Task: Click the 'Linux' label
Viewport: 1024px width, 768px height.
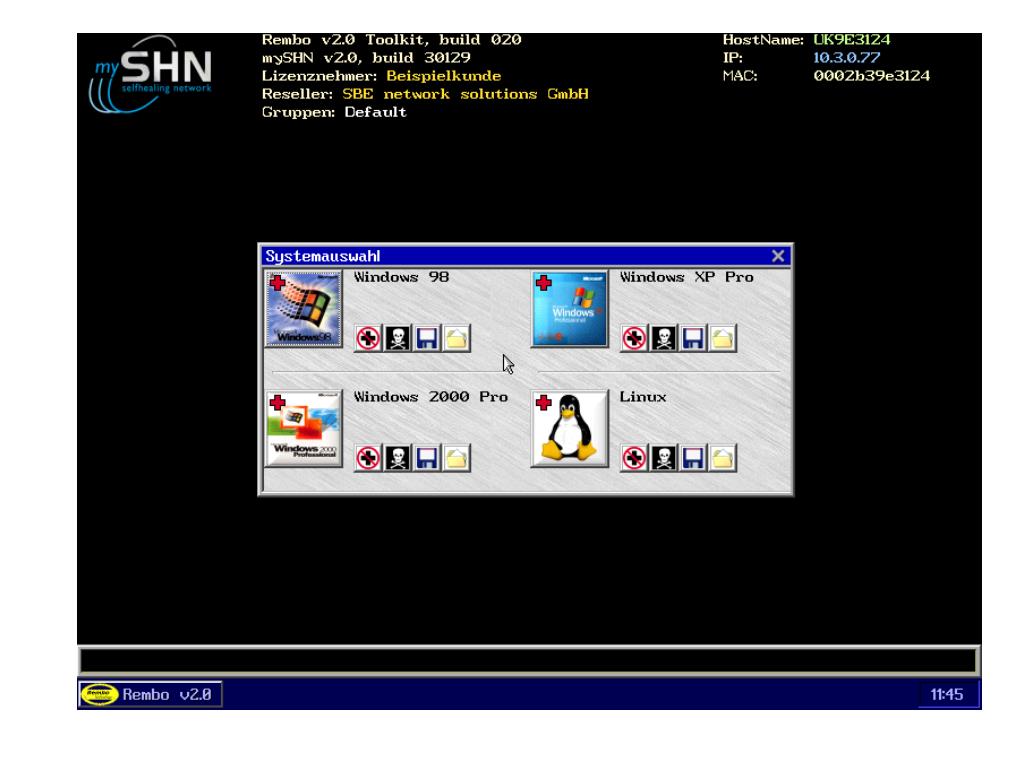Action: (643, 396)
